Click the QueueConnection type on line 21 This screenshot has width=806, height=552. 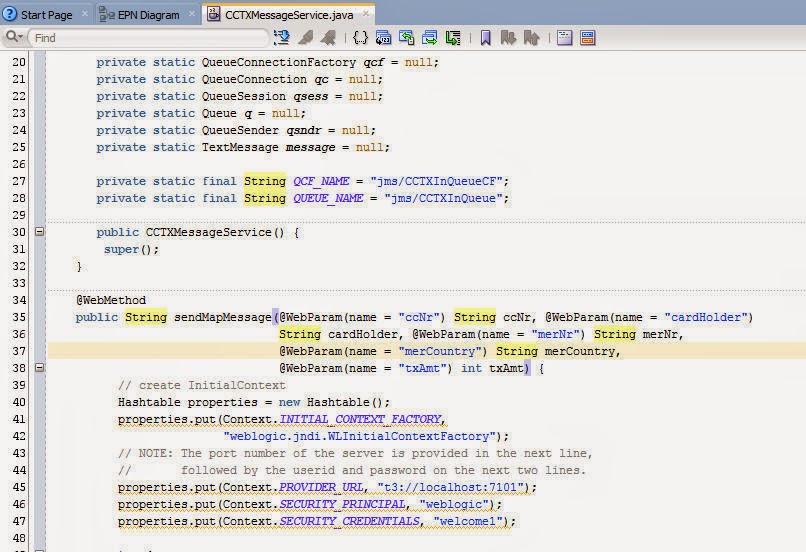(x=254, y=79)
